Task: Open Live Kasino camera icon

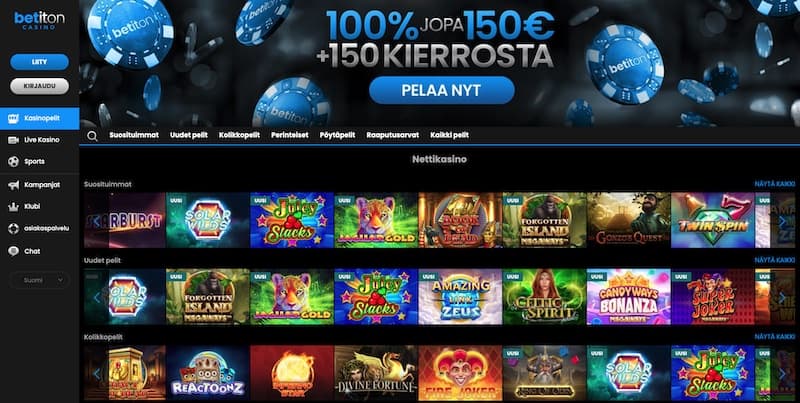Action: point(14,140)
